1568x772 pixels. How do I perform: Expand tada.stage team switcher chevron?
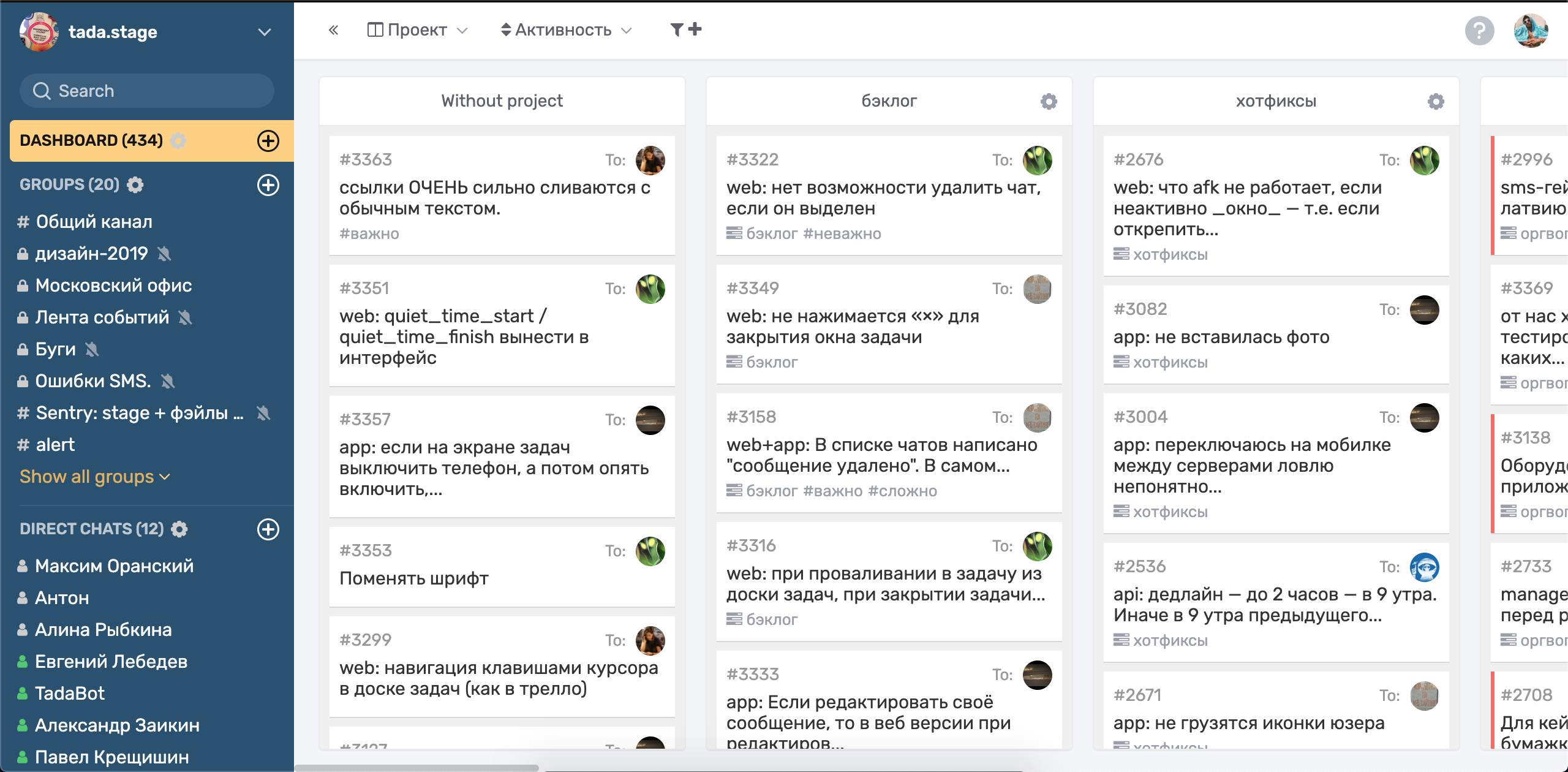coord(265,32)
